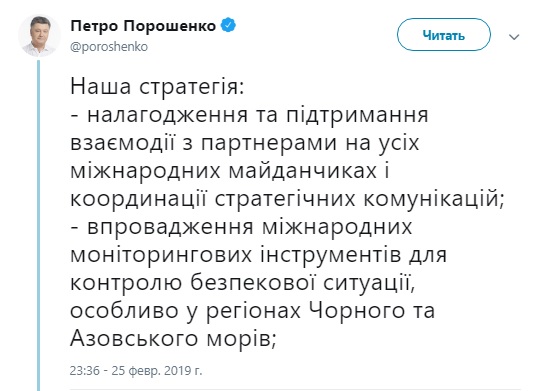
Task: Click the tweet line 'Наша стратегія:'
Action: [157, 87]
